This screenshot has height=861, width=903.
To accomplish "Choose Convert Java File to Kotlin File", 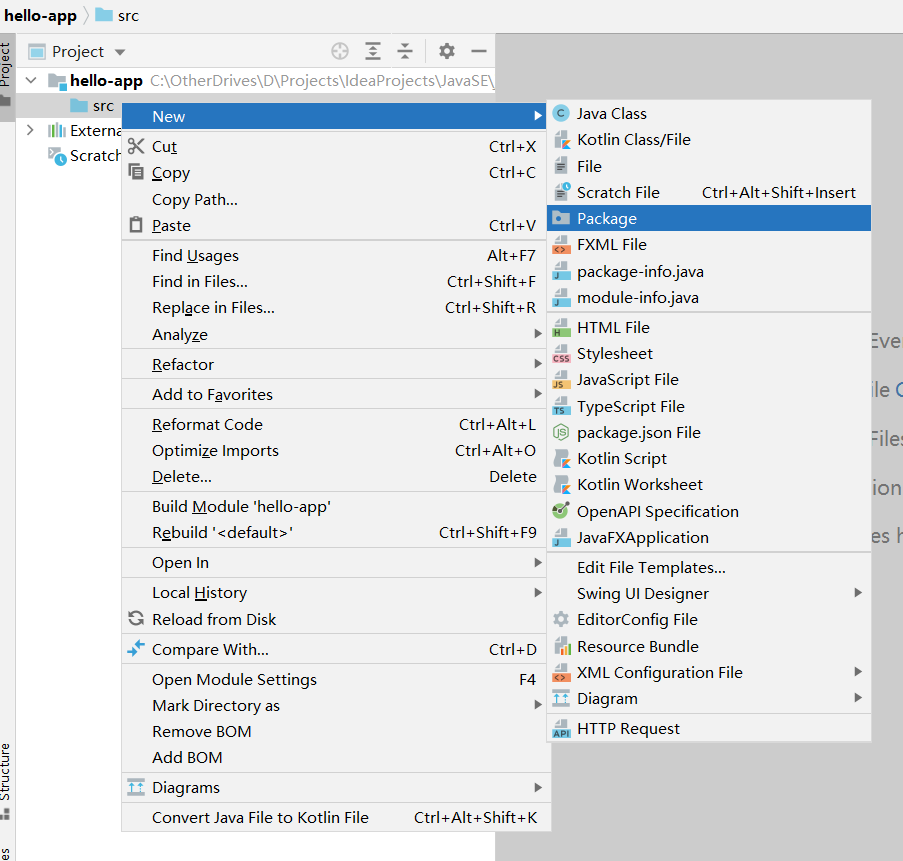I will (x=336, y=817).
